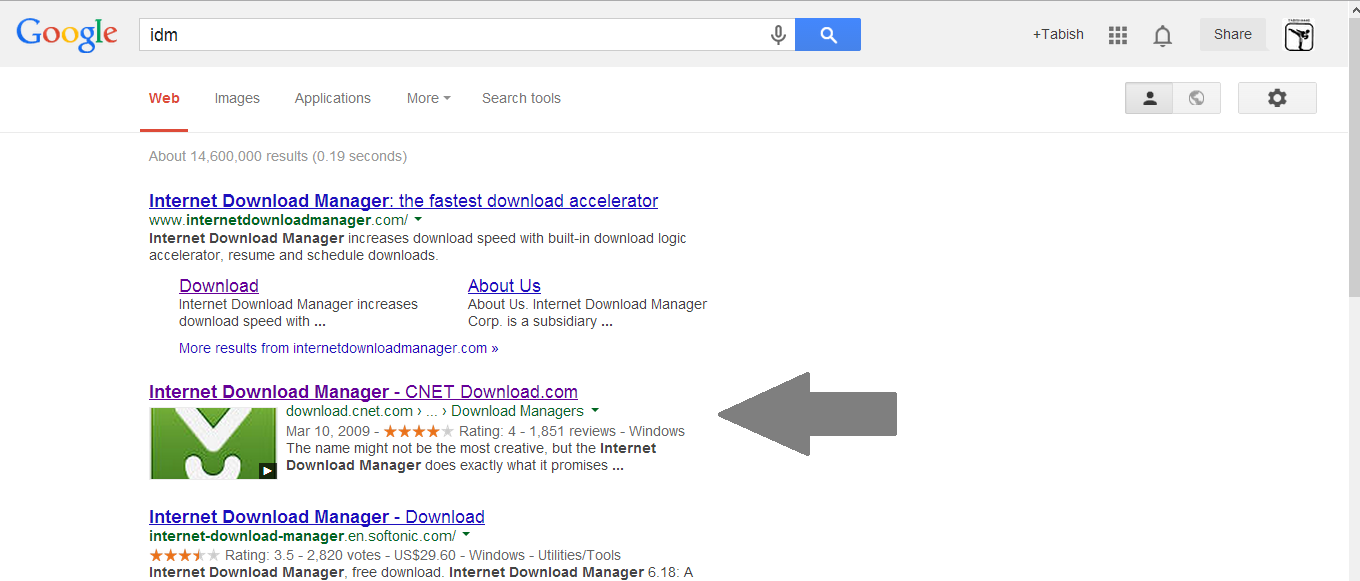Click the Share button
The width and height of the screenshot is (1360, 581).
(1232, 34)
